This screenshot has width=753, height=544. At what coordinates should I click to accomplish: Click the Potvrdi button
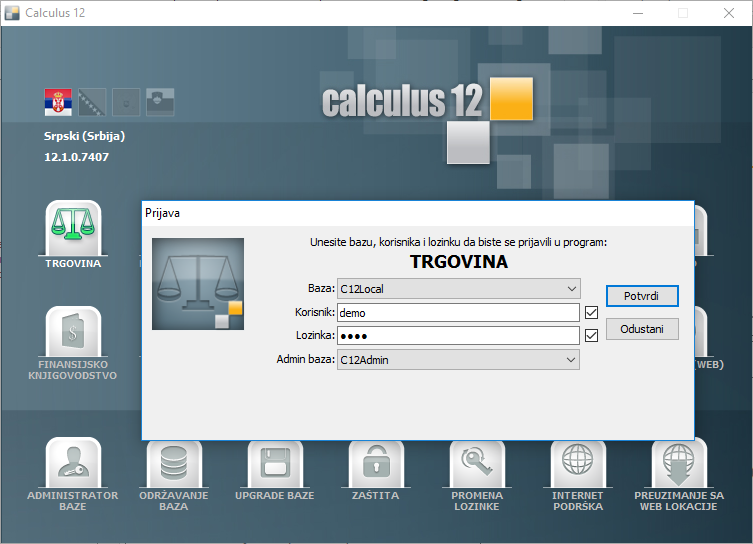click(x=642, y=296)
